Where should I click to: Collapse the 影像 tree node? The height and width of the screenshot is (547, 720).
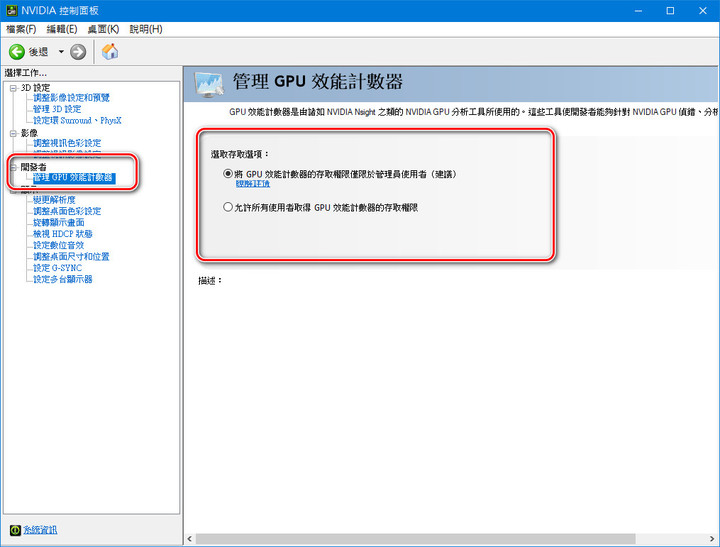pyautogui.click(x=13, y=133)
